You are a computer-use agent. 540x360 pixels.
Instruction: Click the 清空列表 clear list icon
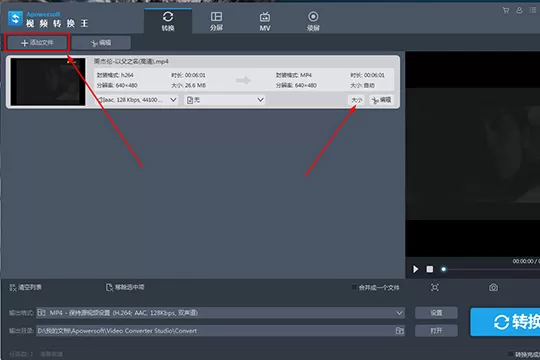tap(13, 287)
